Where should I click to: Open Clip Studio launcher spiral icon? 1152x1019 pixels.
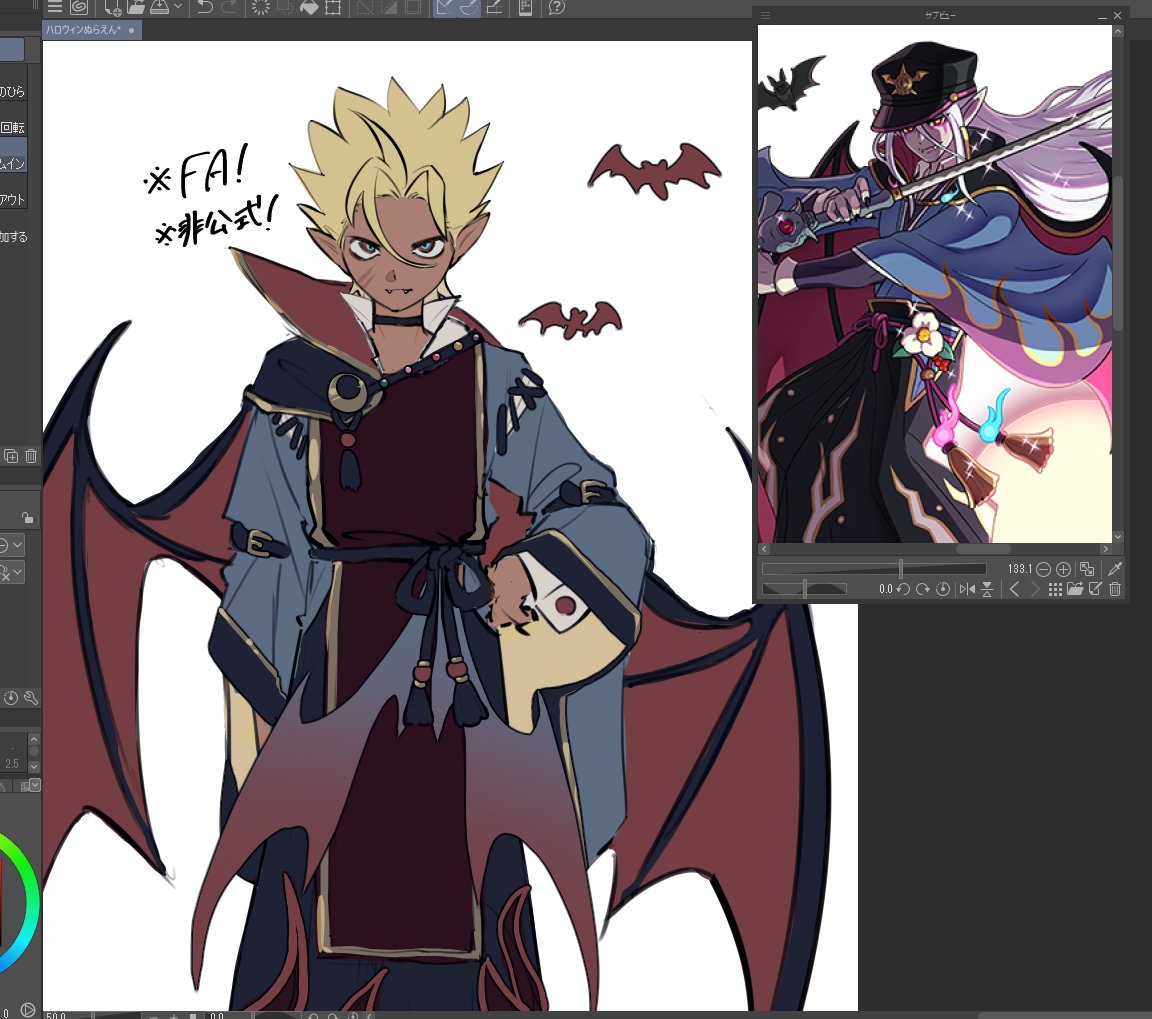click(79, 7)
